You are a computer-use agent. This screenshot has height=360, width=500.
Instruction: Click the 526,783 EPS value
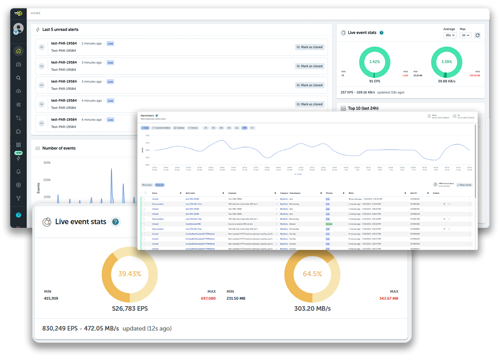pos(130,309)
